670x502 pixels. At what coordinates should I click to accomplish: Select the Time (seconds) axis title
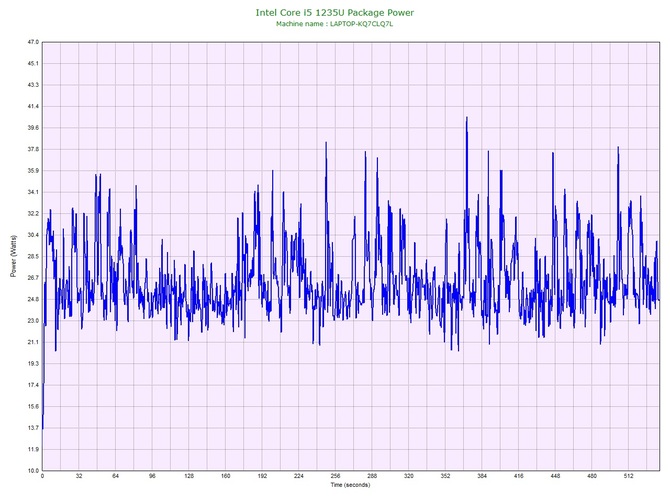350,485
